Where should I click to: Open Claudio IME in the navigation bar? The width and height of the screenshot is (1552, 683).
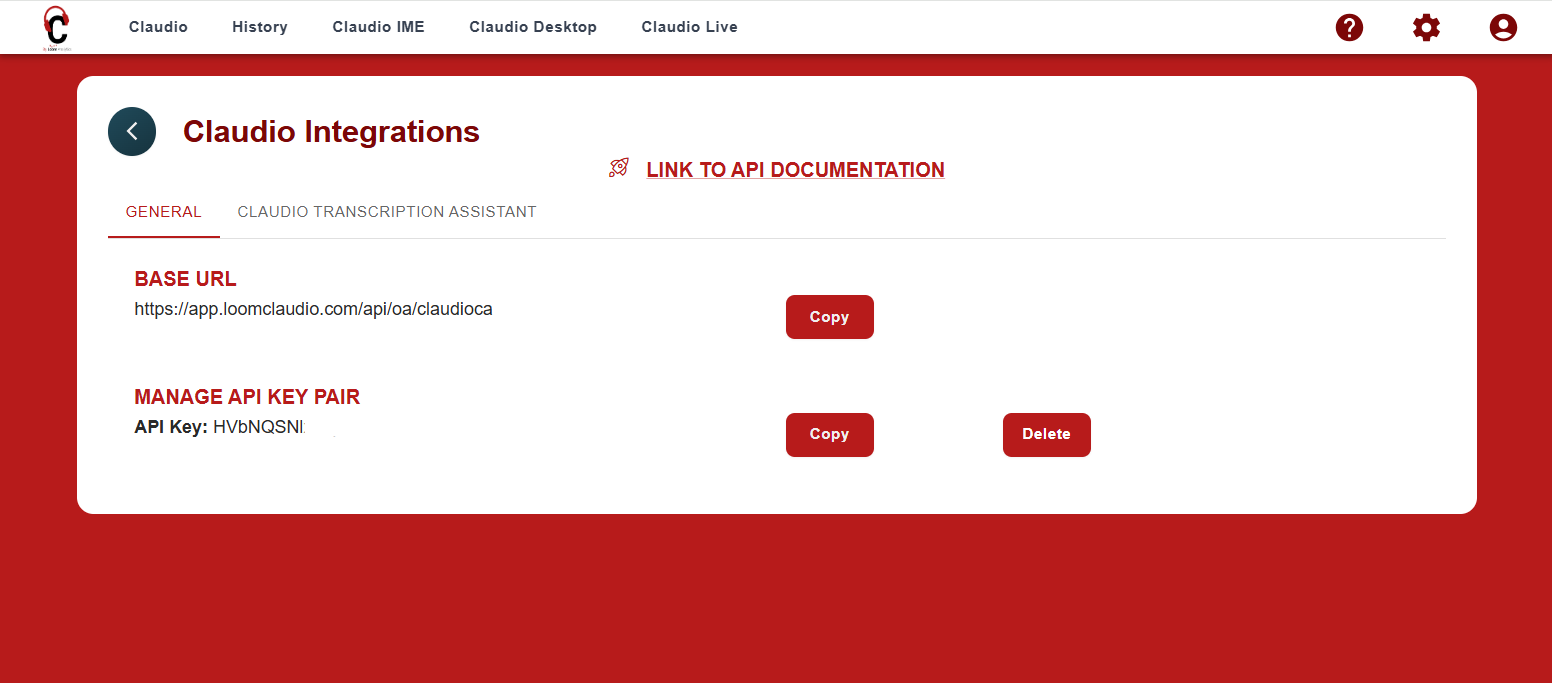point(378,27)
